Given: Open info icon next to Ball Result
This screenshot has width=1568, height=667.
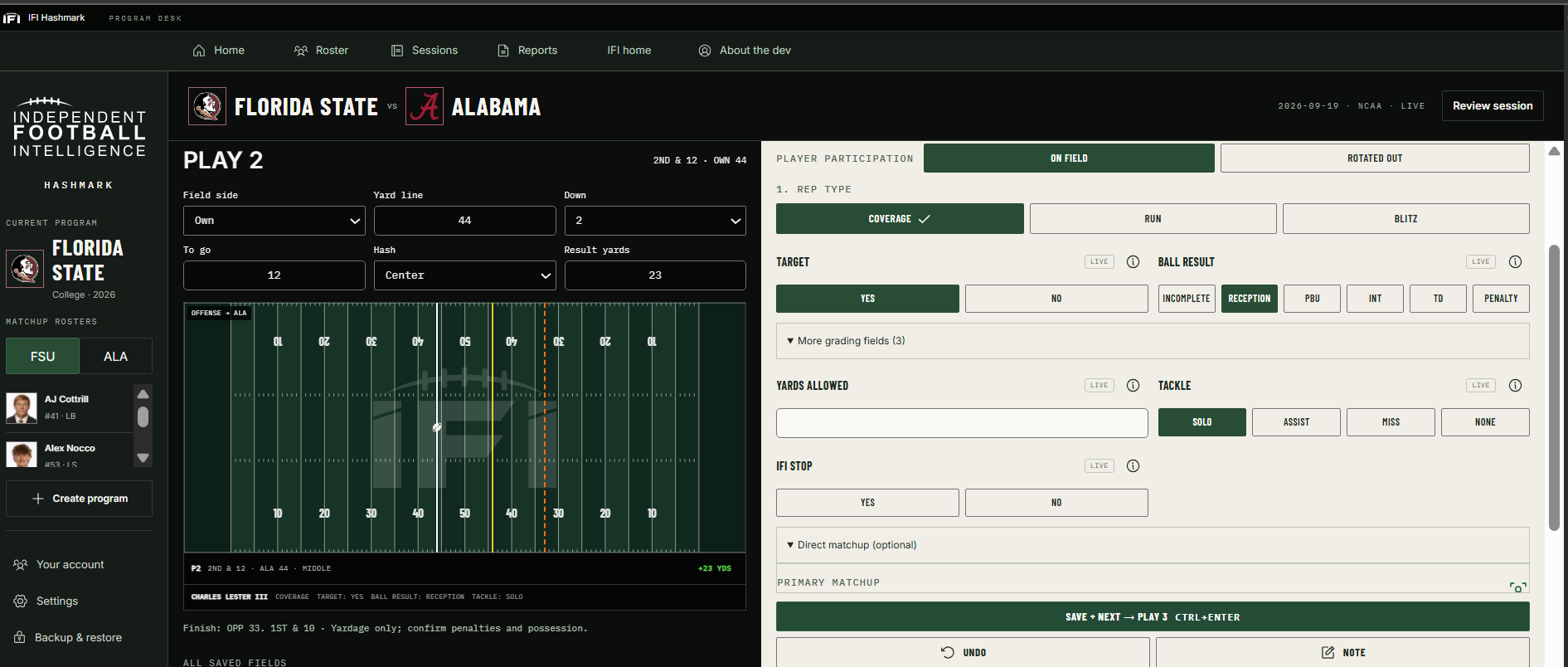Looking at the screenshot, I should tap(1515, 262).
